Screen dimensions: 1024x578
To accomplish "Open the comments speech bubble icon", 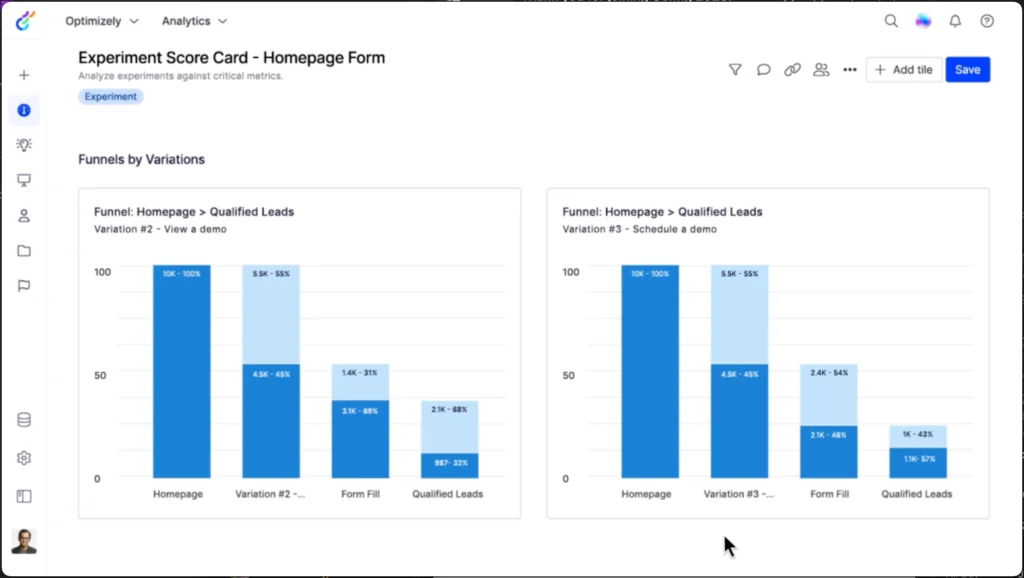I will (763, 69).
